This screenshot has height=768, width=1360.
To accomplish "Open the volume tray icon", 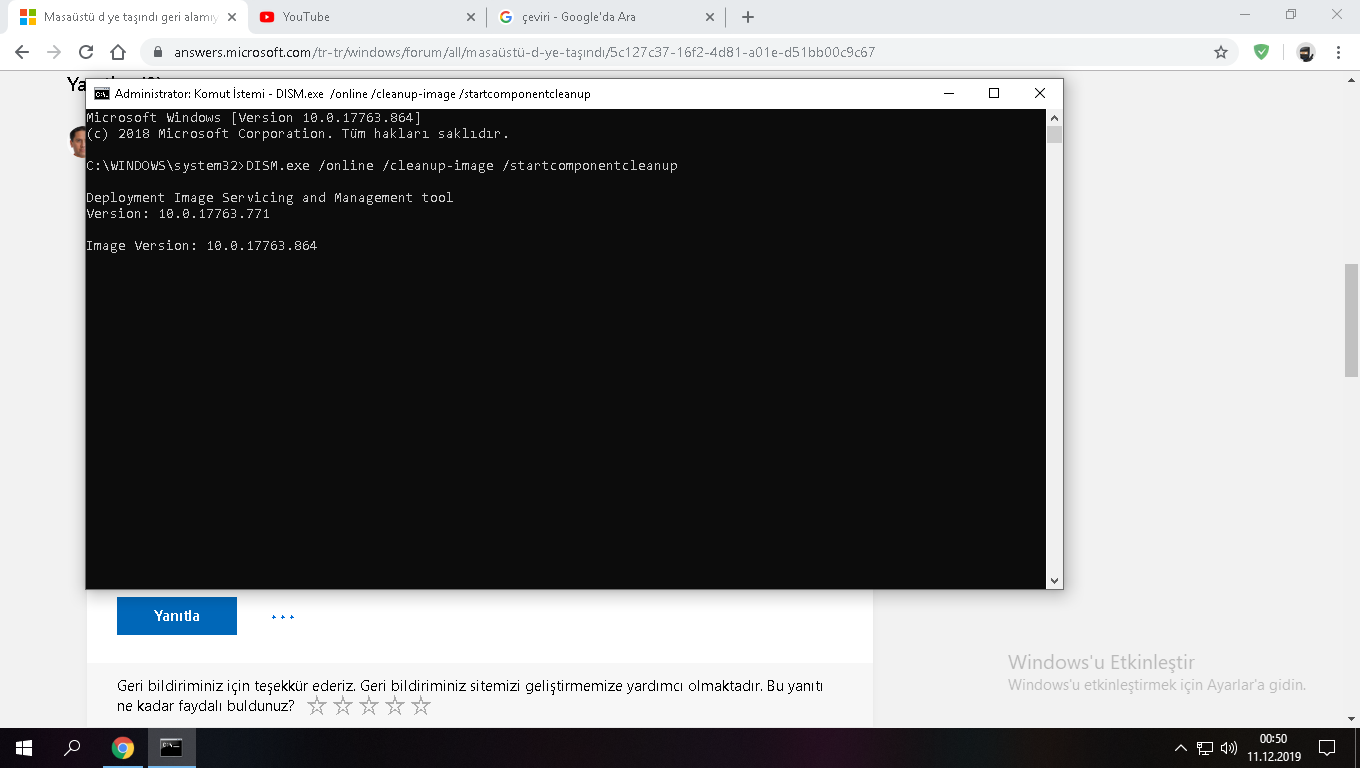I will (x=1229, y=748).
